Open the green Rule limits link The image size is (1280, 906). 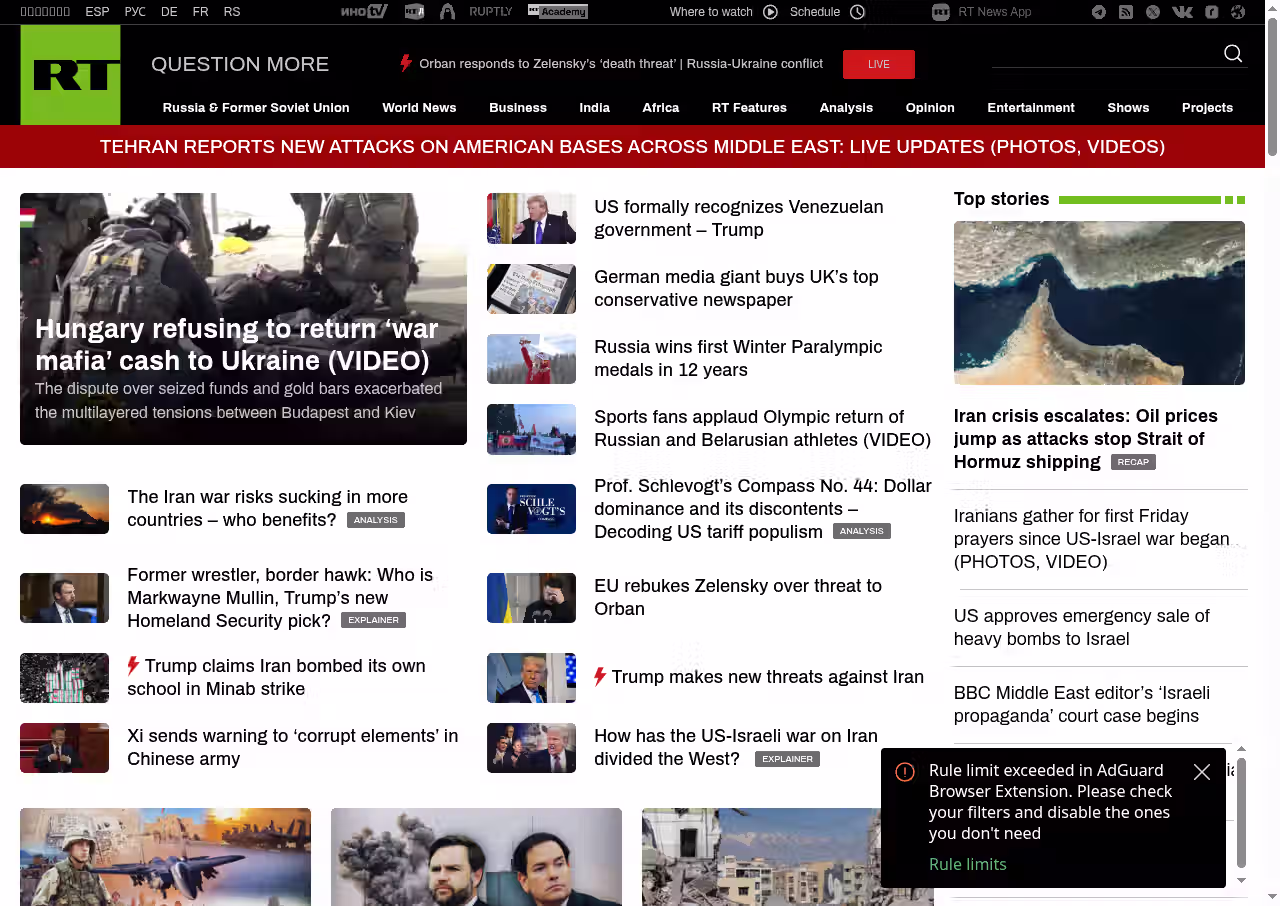coord(967,864)
